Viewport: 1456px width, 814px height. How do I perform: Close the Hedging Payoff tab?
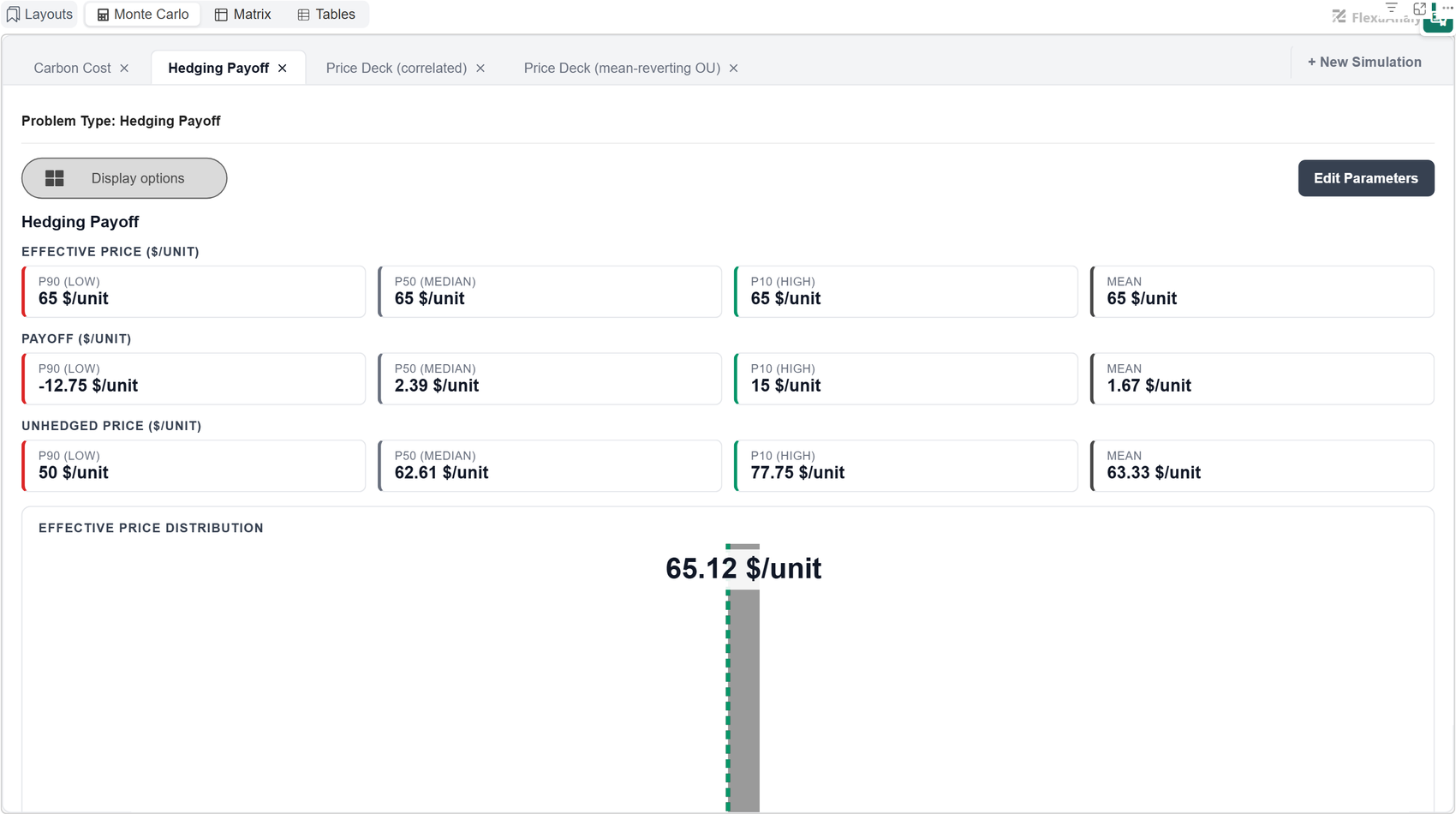click(283, 69)
